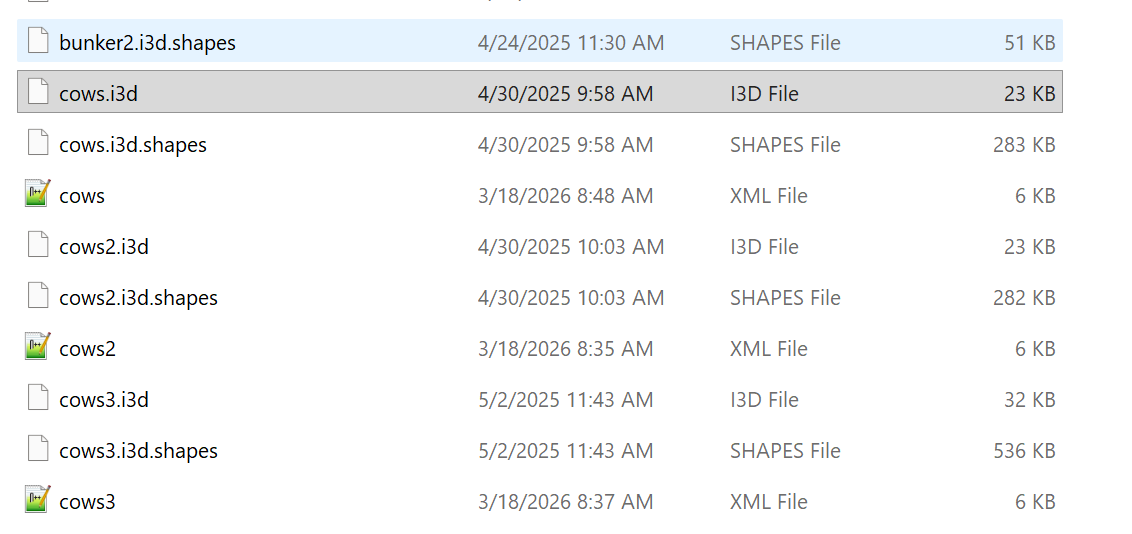Click the cows2.i3d file name
The image size is (1132, 534).
pos(104,247)
